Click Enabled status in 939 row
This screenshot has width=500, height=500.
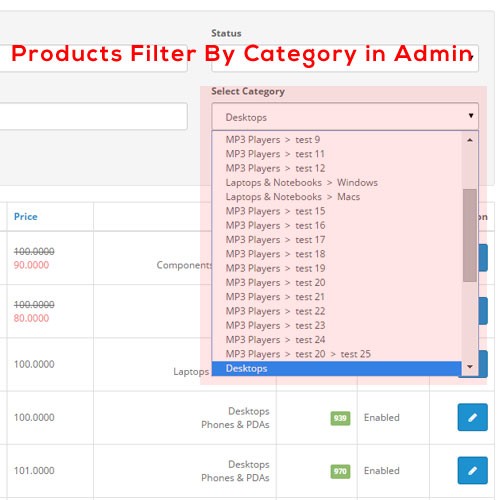pos(382,418)
